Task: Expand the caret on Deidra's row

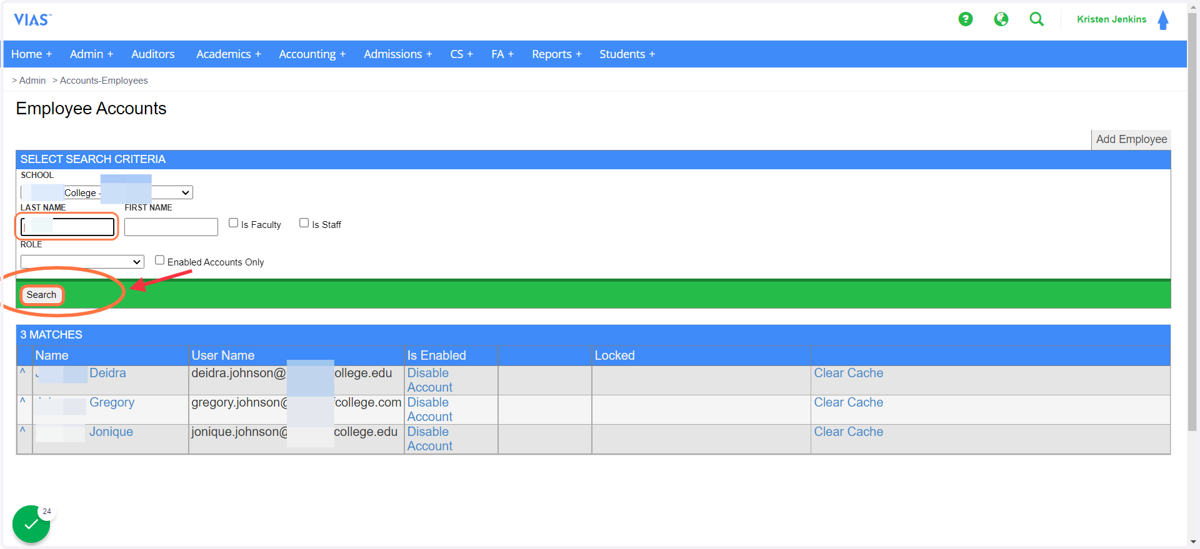Action: [23, 373]
